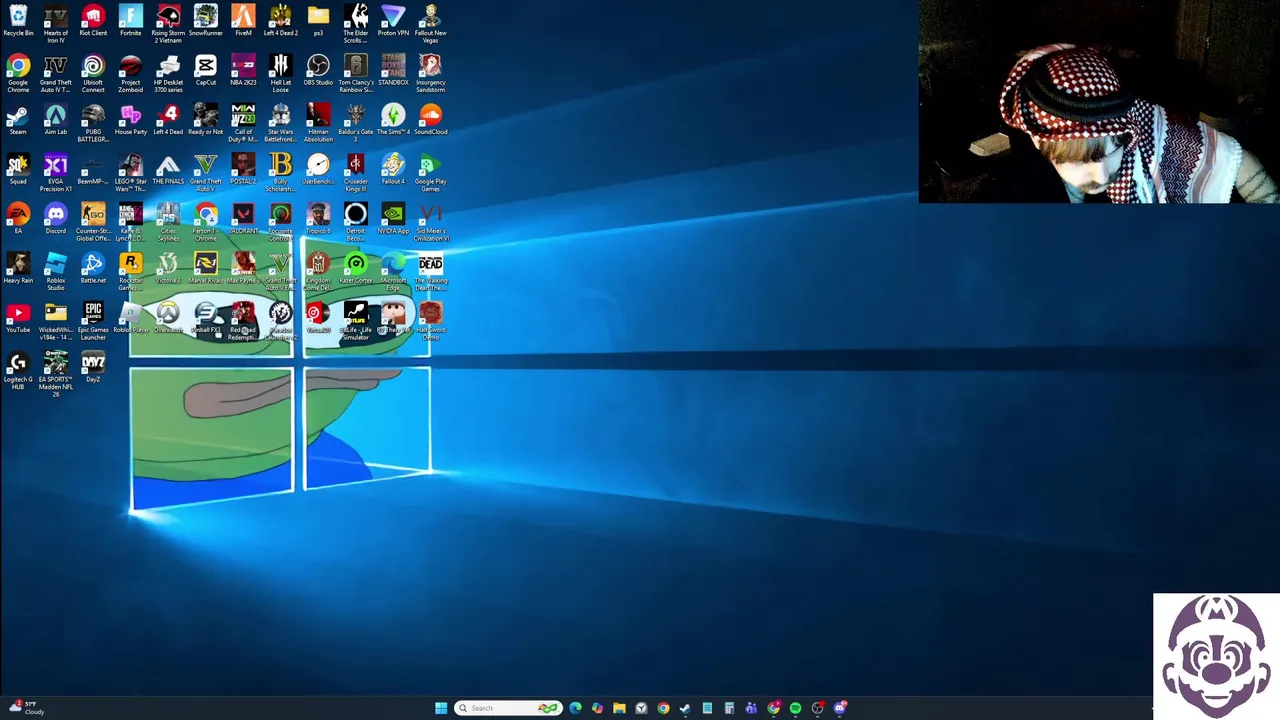Select the Squad desktop icon
This screenshot has height=720, width=1280.
pyautogui.click(x=18, y=170)
